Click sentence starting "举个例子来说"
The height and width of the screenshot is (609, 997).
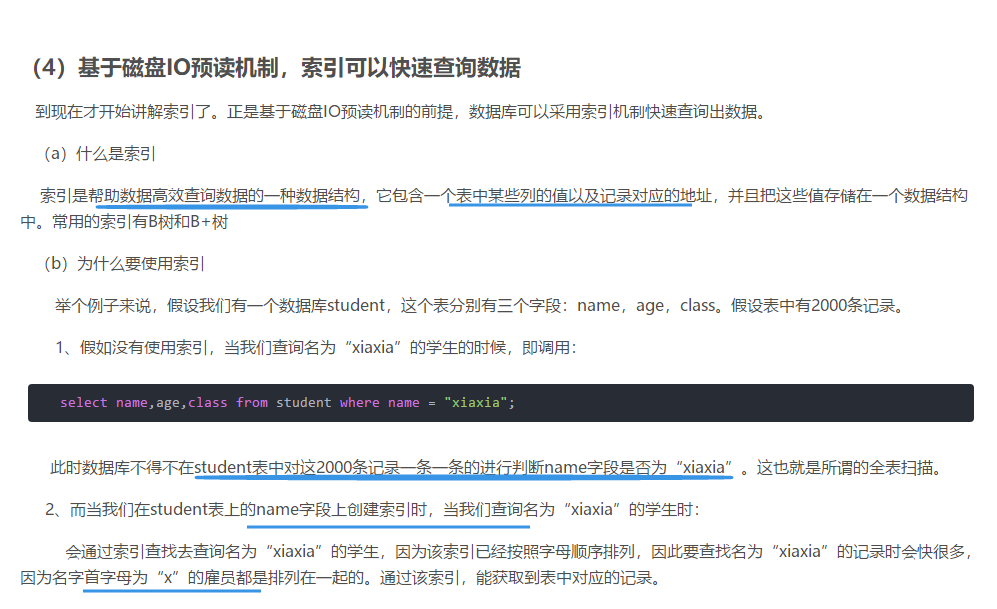pos(481,306)
